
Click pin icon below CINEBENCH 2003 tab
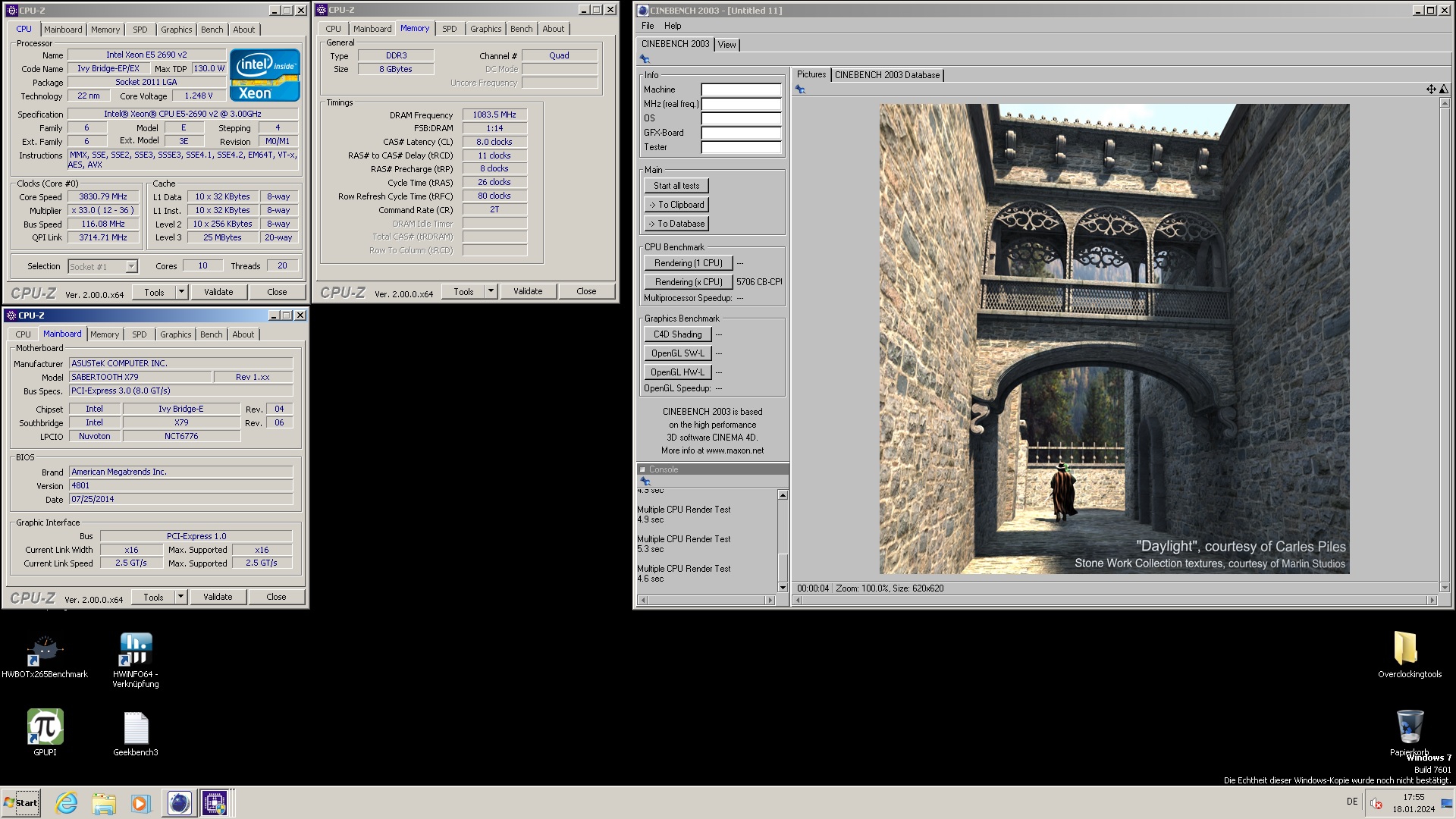(645, 58)
